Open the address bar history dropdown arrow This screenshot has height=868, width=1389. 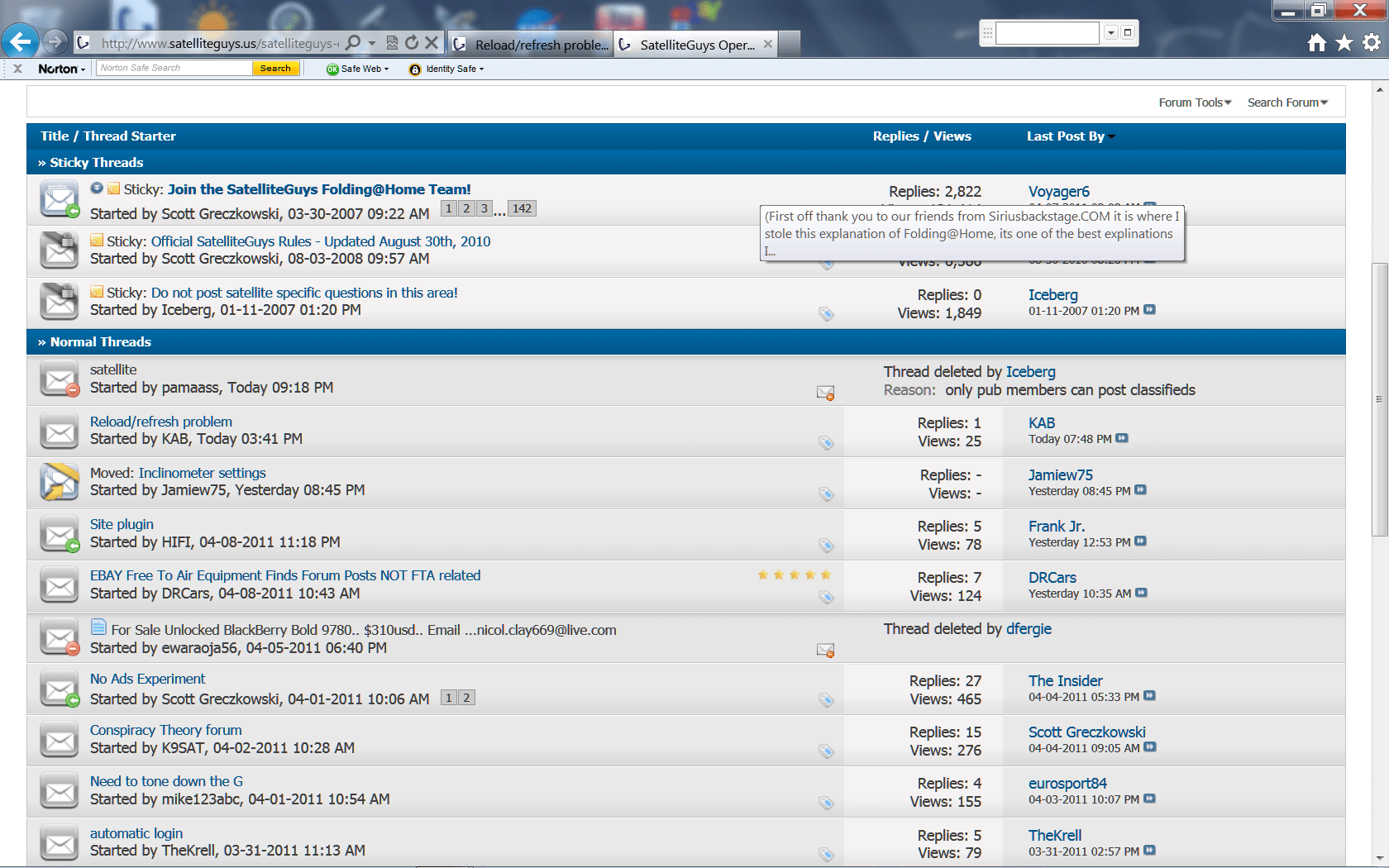372,42
